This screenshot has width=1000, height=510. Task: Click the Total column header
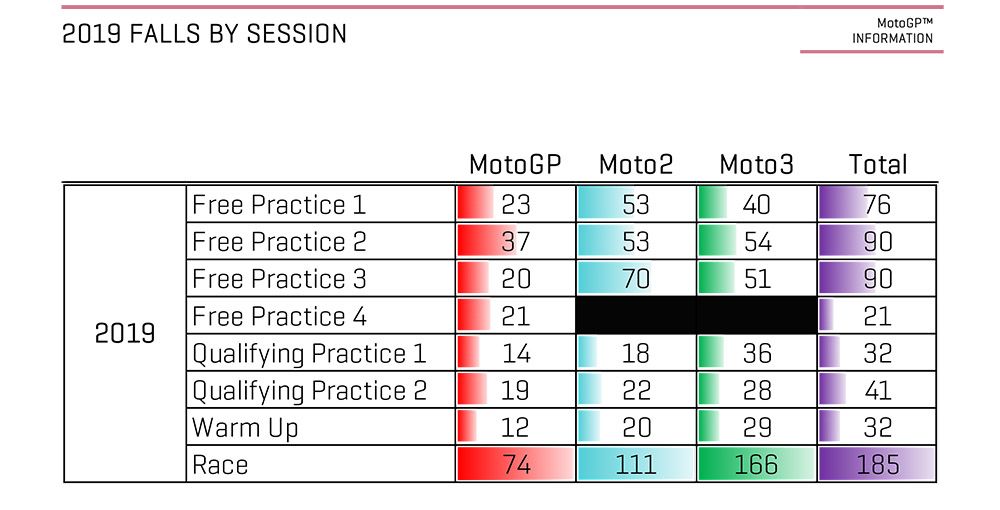pos(878,165)
